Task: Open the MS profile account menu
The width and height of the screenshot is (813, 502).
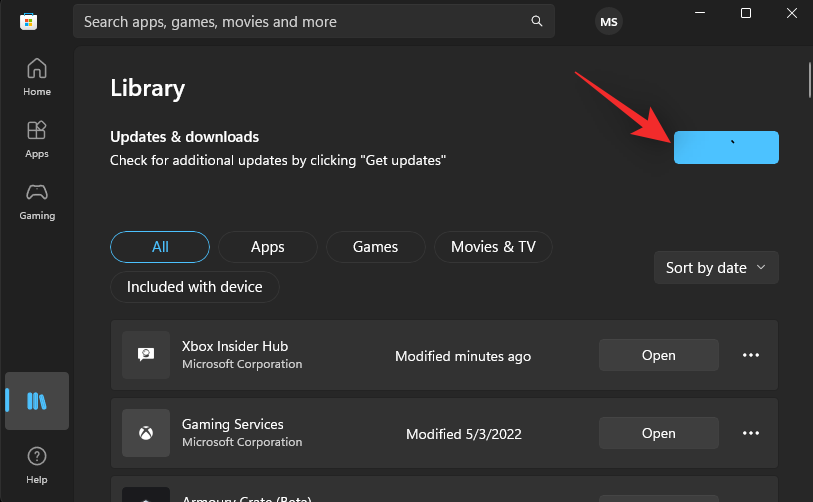Action: [x=608, y=21]
